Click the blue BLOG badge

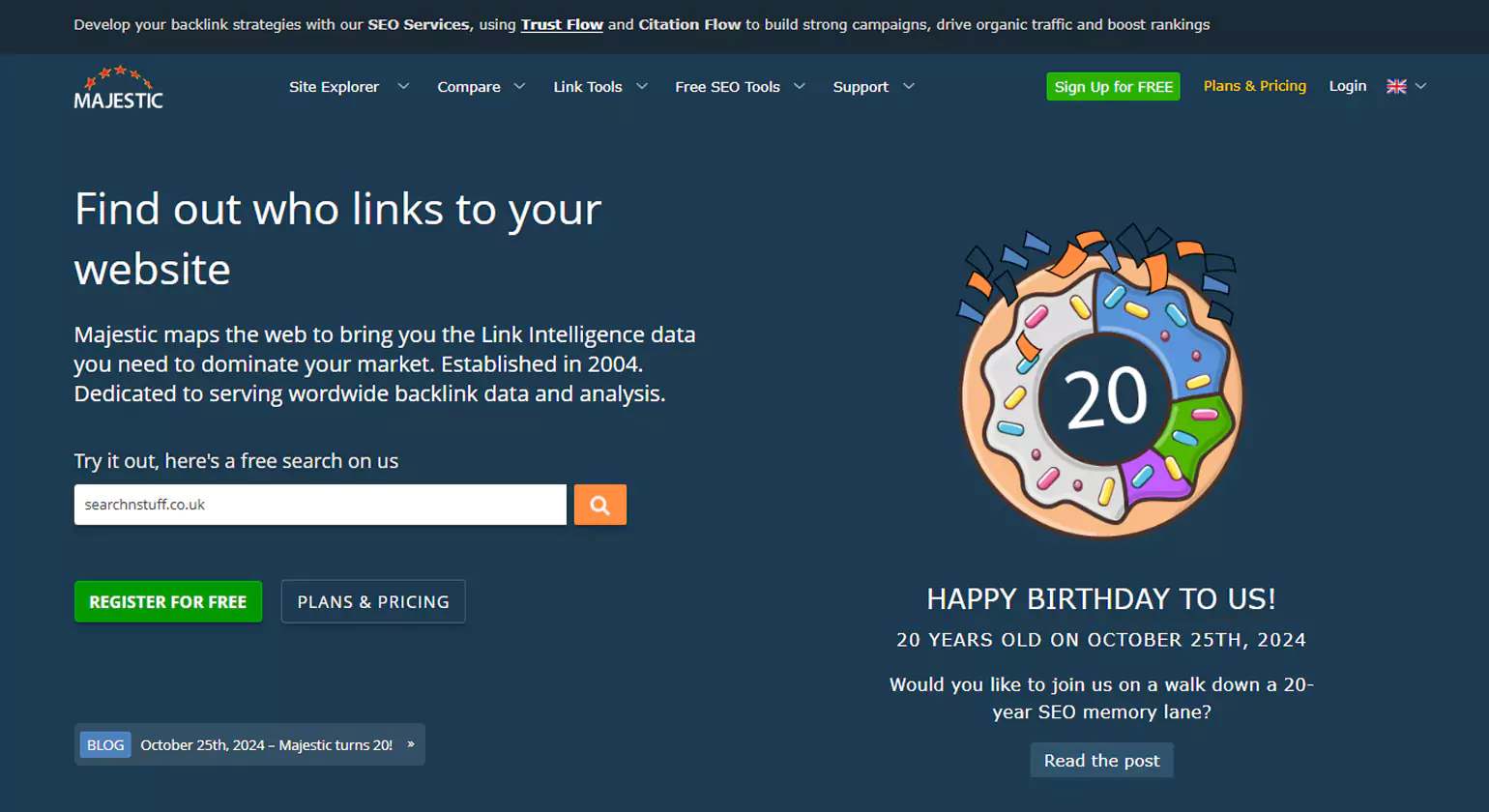tap(105, 745)
